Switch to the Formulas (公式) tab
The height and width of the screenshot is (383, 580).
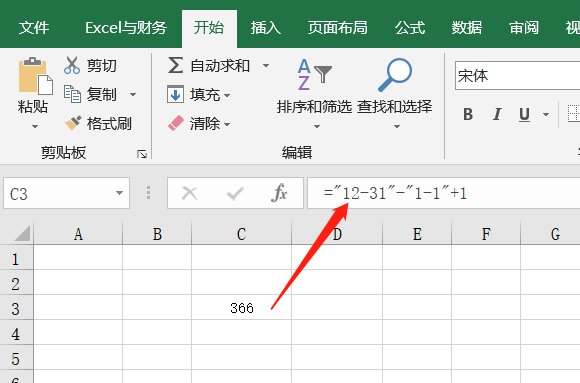point(409,28)
